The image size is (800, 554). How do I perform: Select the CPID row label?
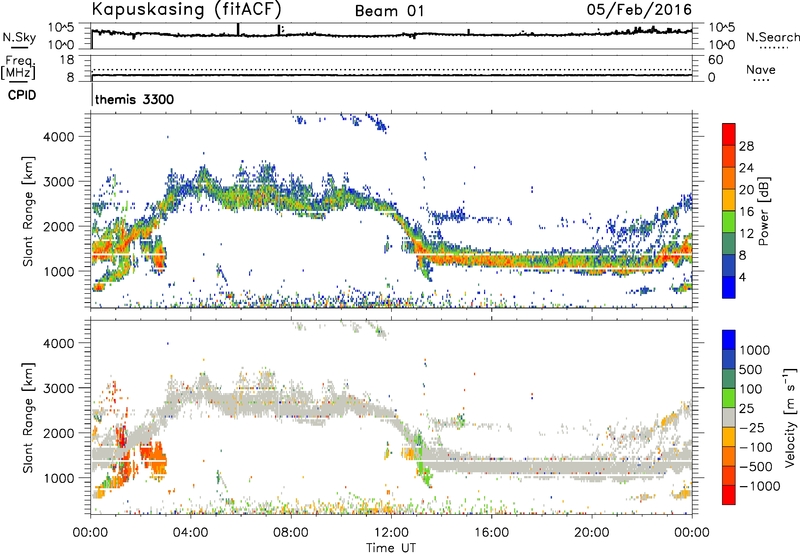coord(22,95)
